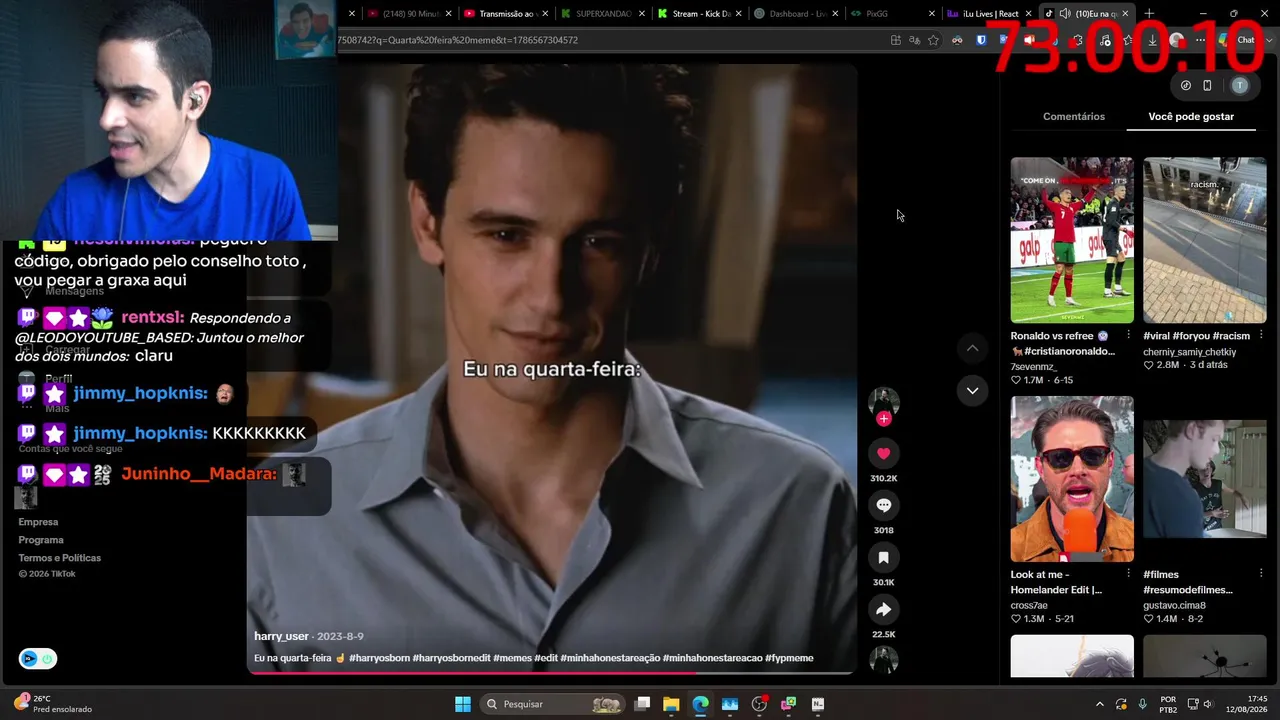Play the Homelander Edit video thumbnail
This screenshot has width=1280, height=720.
[x=1072, y=479]
